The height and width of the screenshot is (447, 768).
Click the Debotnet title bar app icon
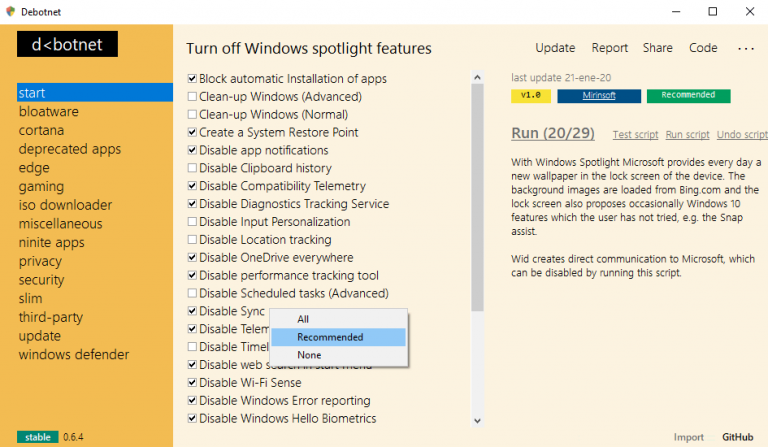(x=10, y=11)
